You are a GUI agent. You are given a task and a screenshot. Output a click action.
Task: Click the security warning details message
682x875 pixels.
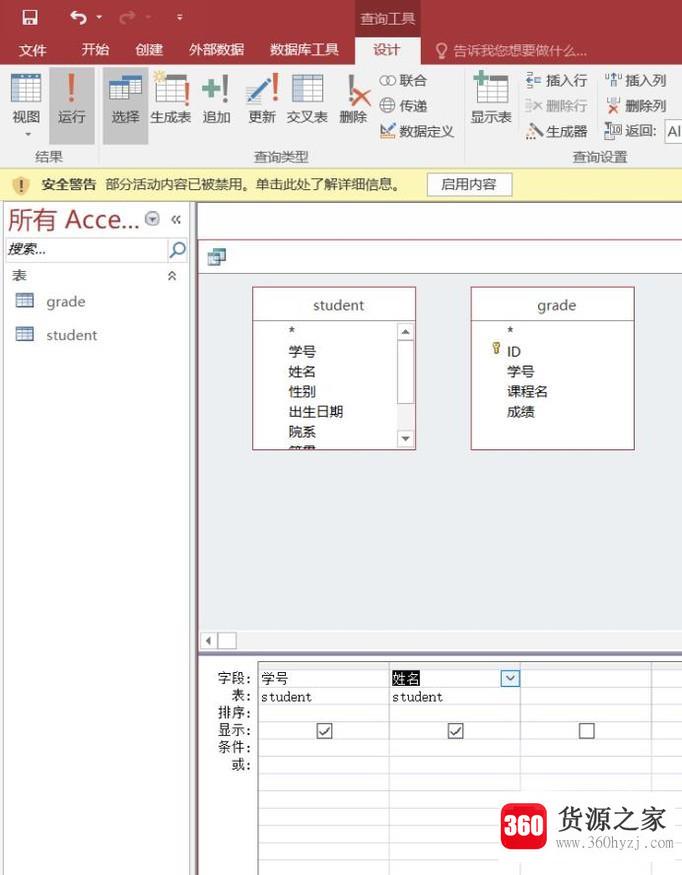[x=253, y=185]
